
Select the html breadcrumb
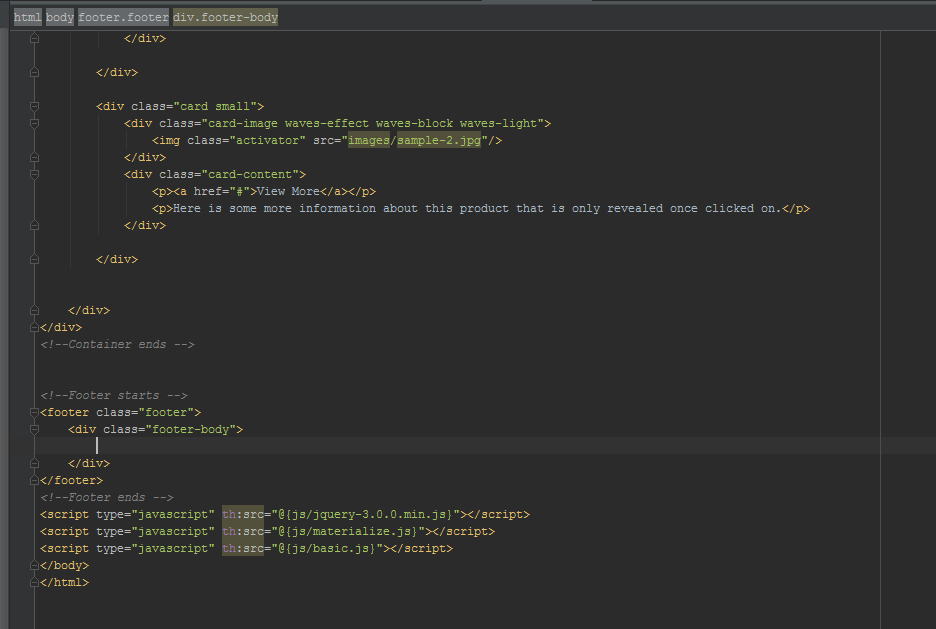[27, 17]
